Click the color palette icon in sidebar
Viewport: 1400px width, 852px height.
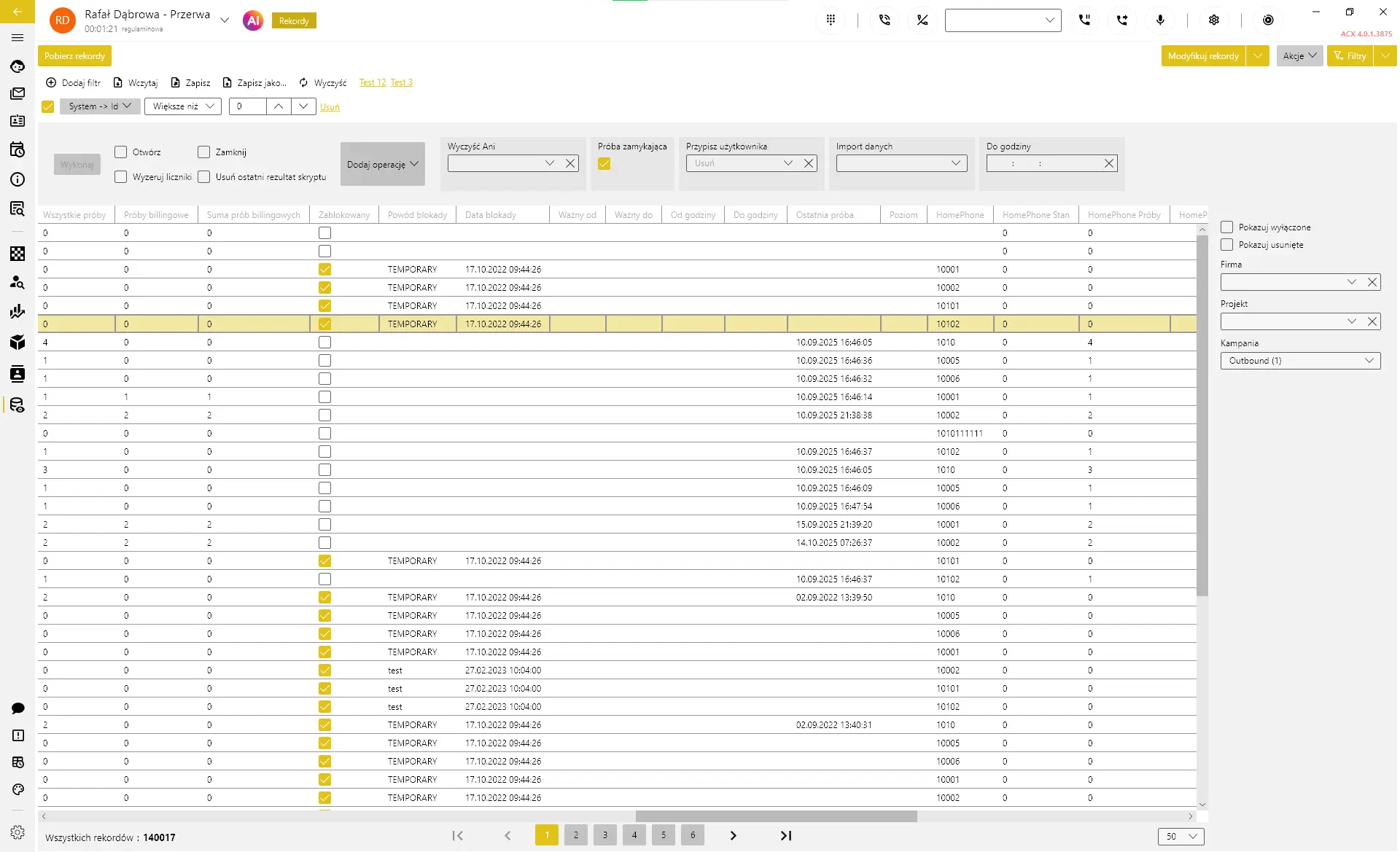click(x=17, y=790)
